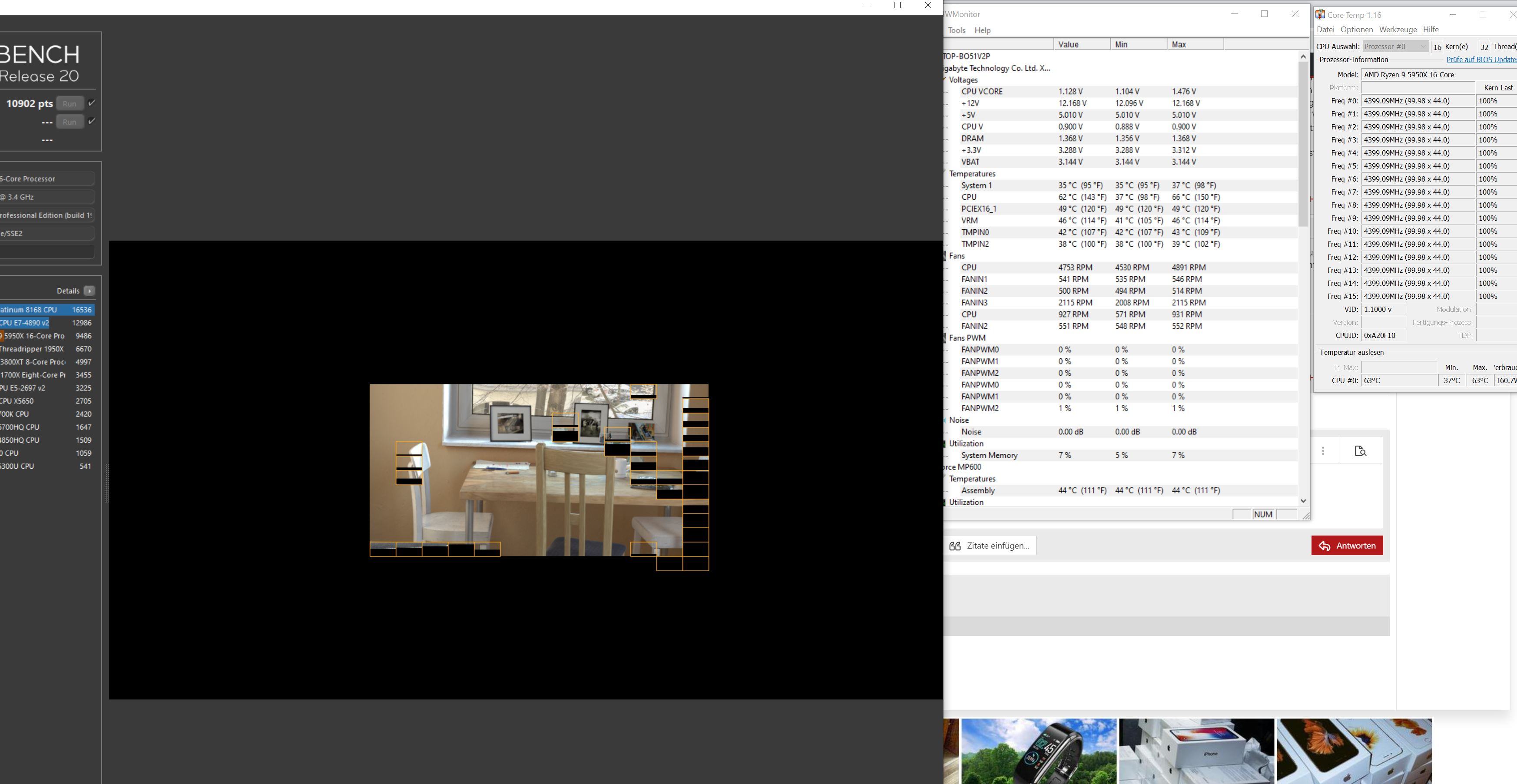
Task: Click HWMonitor scrollbar up arrow
Action: point(1303,56)
